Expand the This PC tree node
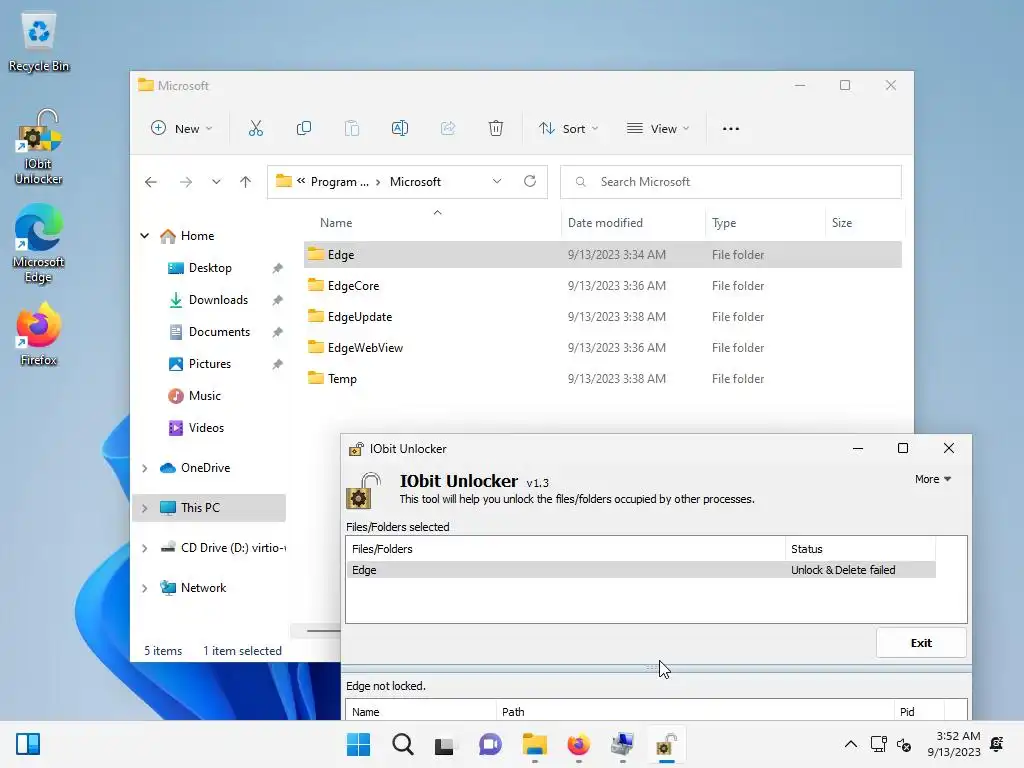This screenshot has height=768, width=1024. point(144,508)
